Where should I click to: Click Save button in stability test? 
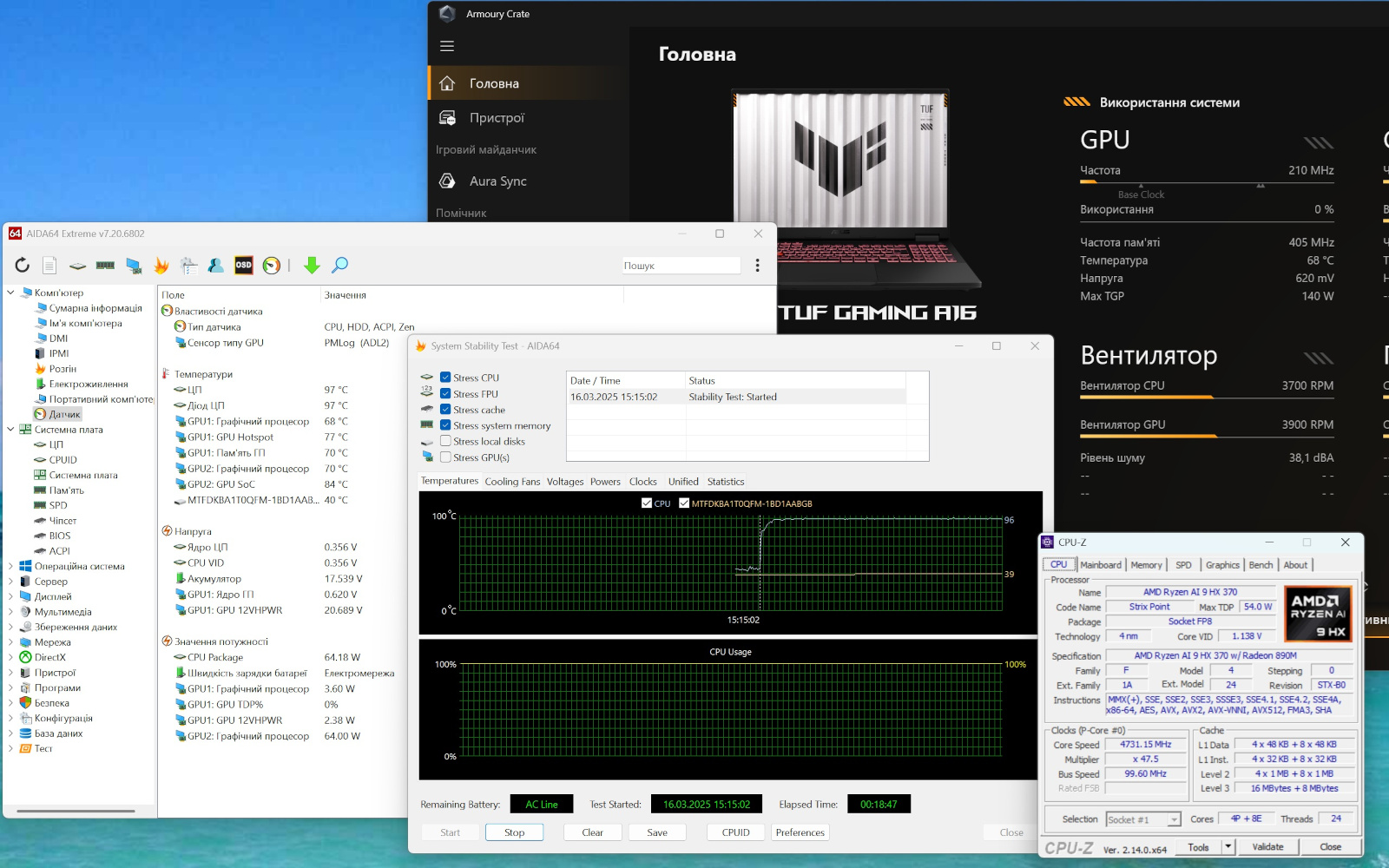pyautogui.click(x=657, y=832)
